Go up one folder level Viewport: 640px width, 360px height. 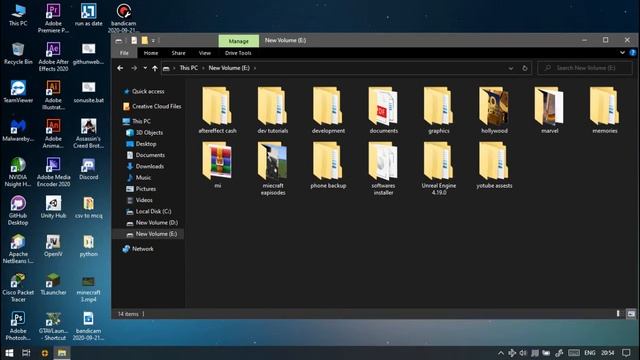pos(155,68)
